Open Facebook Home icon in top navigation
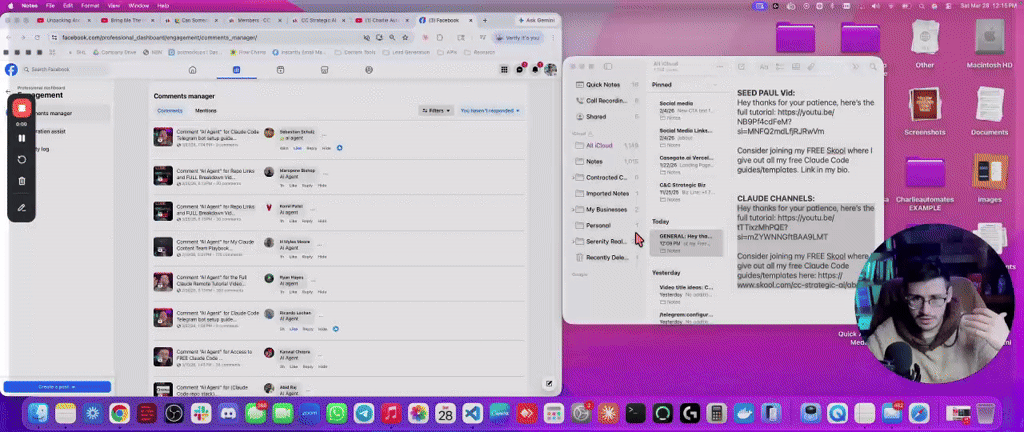1024x432 pixels. pos(192,70)
